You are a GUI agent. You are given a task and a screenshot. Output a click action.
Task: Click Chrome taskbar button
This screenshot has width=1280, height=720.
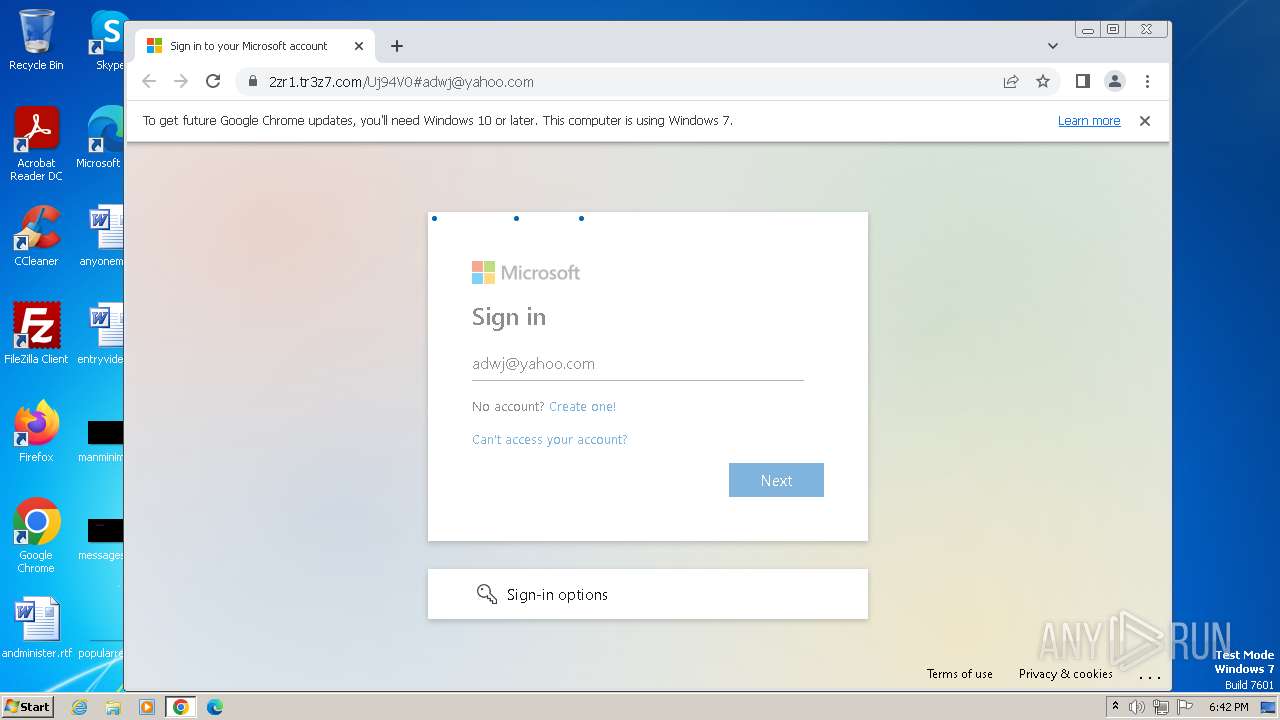click(181, 707)
